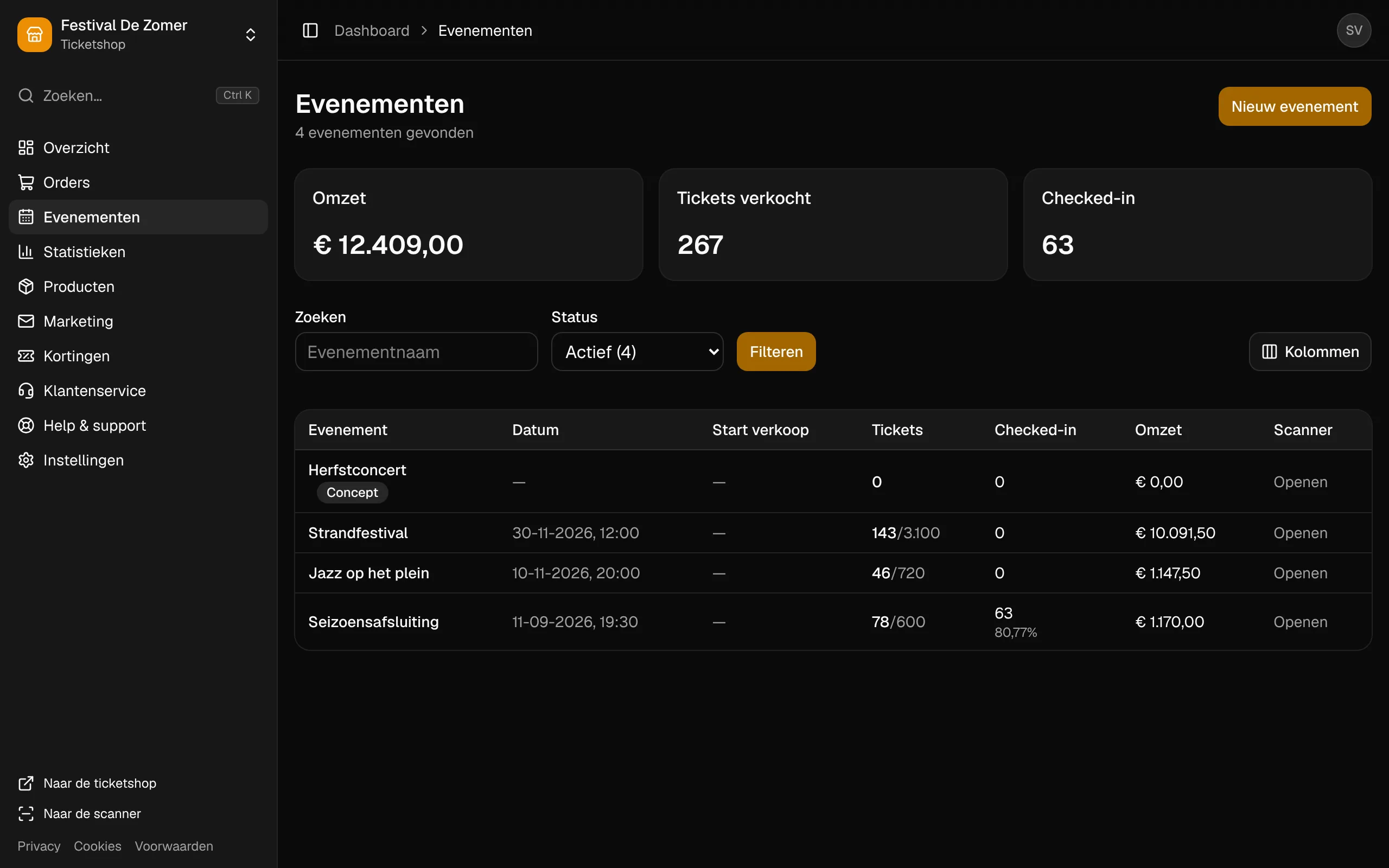
Task: Click the Start verkoop column header
Action: [760, 430]
